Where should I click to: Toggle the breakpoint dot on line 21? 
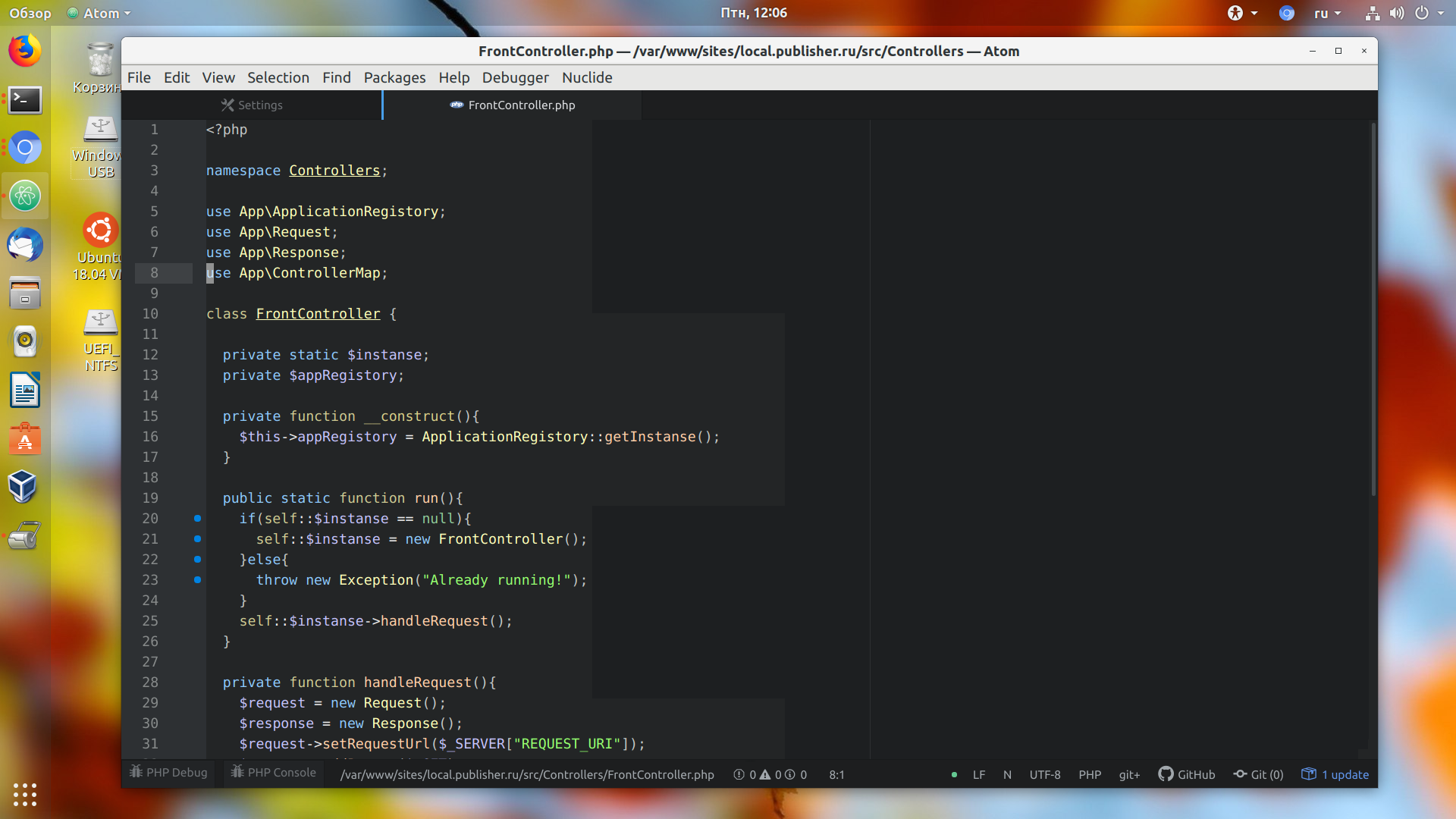pos(197,539)
